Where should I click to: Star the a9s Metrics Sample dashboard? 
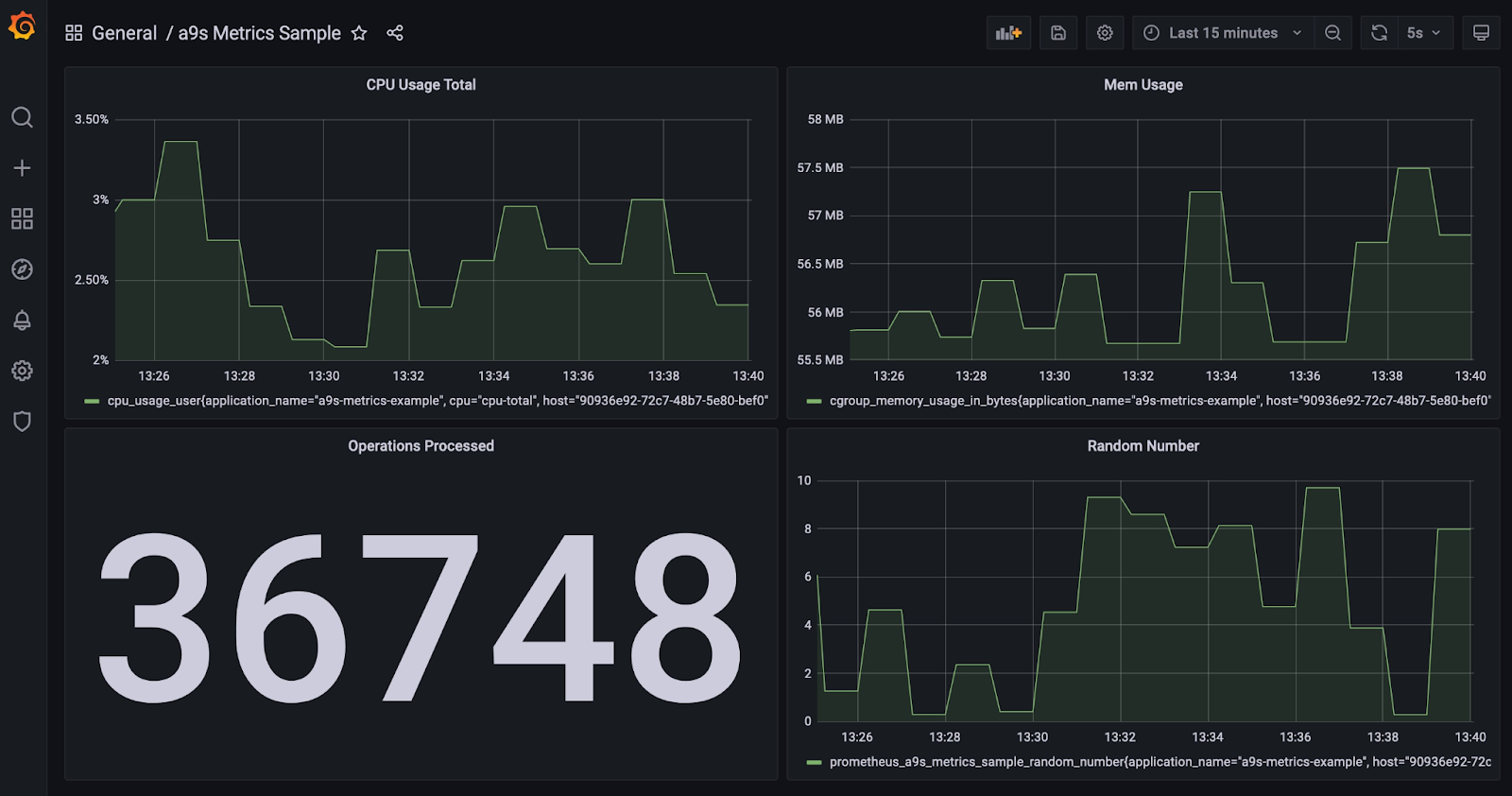click(x=359, y=33)
